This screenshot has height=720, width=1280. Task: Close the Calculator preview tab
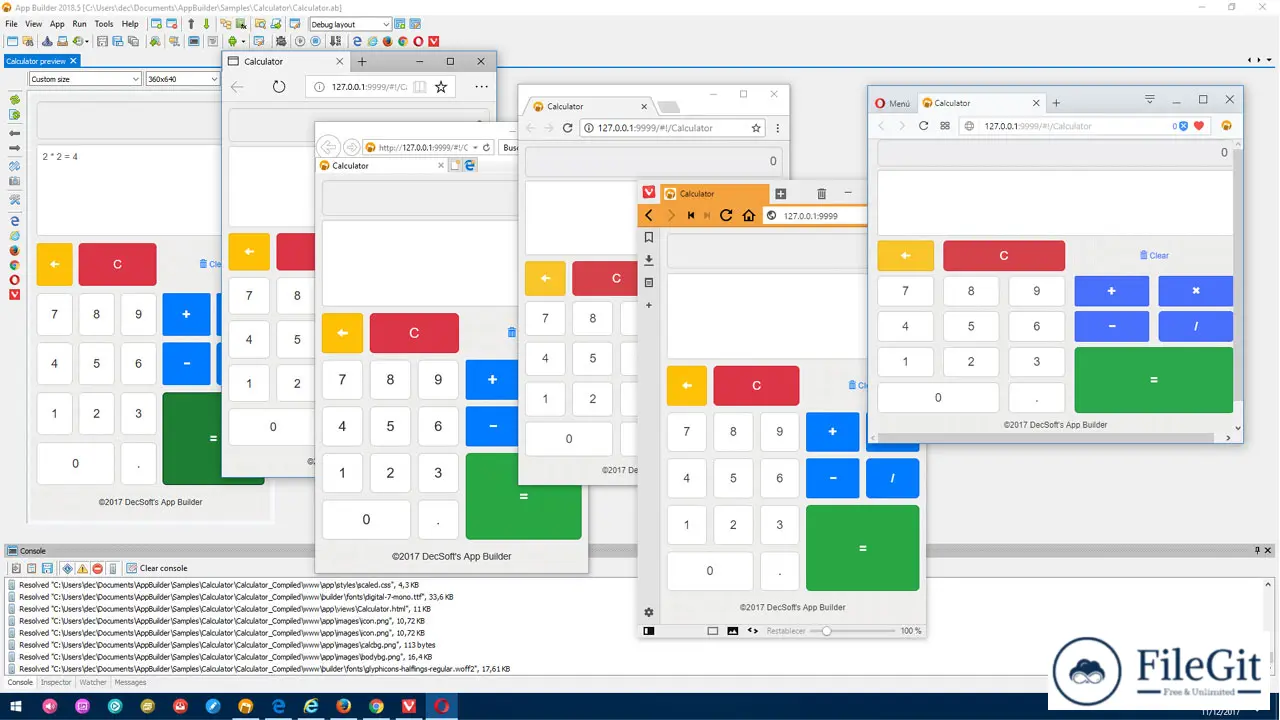tap(73, 61)
